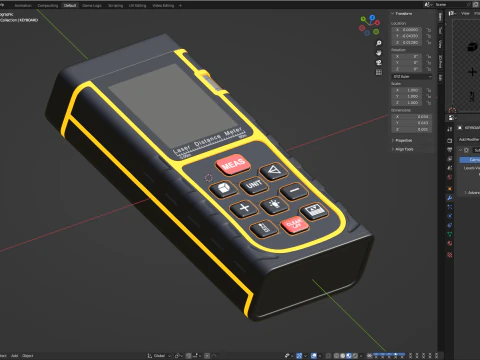Open the Tool properties tab icon

tap(450, 129)
